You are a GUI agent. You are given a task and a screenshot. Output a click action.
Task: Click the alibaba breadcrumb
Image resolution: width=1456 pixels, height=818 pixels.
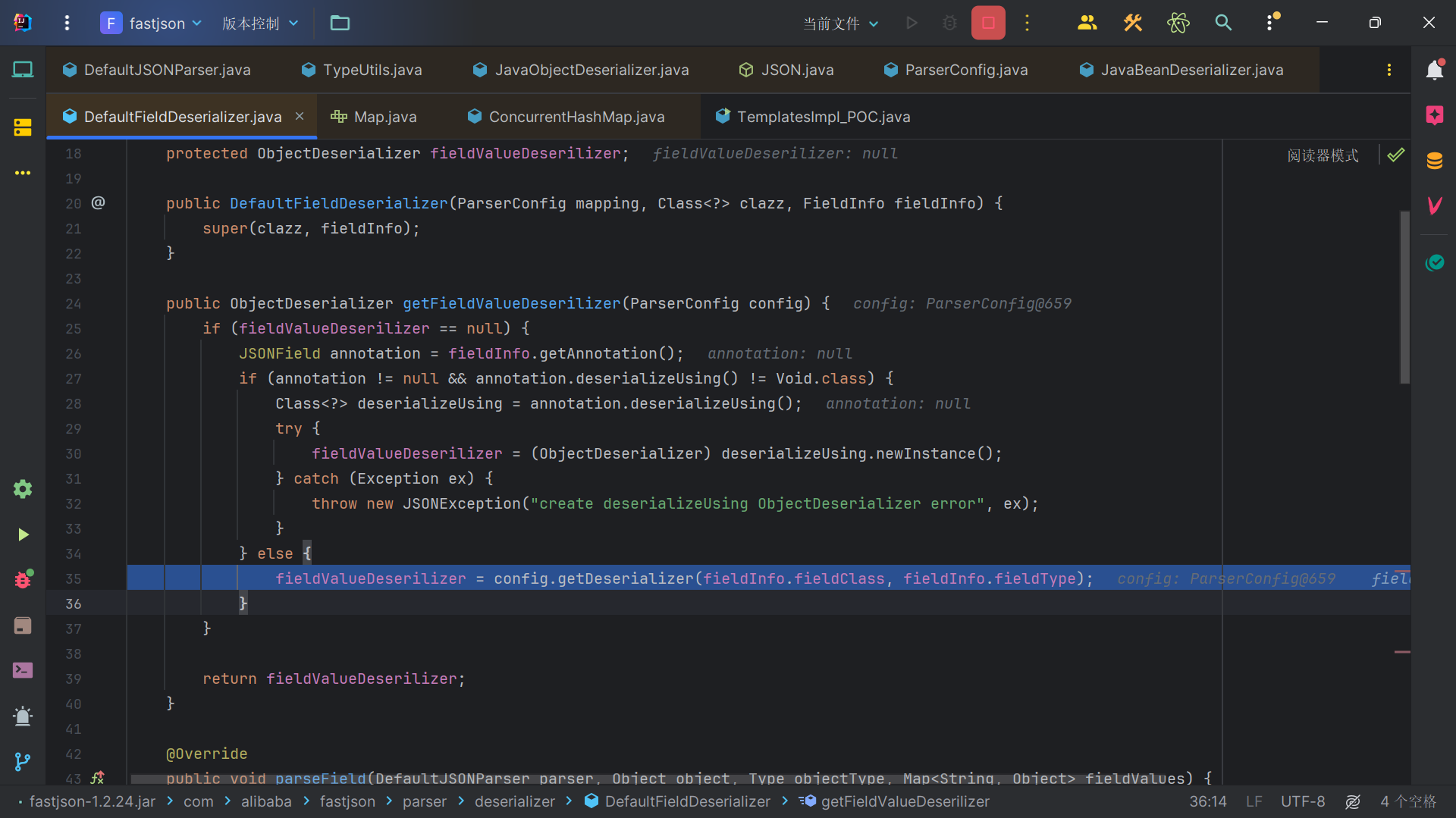point(266,801)
